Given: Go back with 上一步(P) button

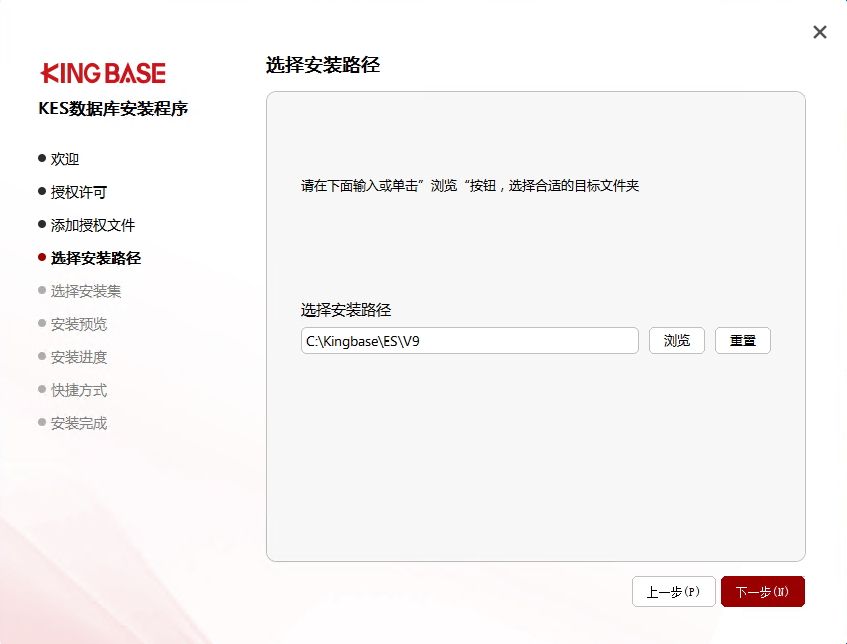Looking at the screenshot, I should pos(674,592).
